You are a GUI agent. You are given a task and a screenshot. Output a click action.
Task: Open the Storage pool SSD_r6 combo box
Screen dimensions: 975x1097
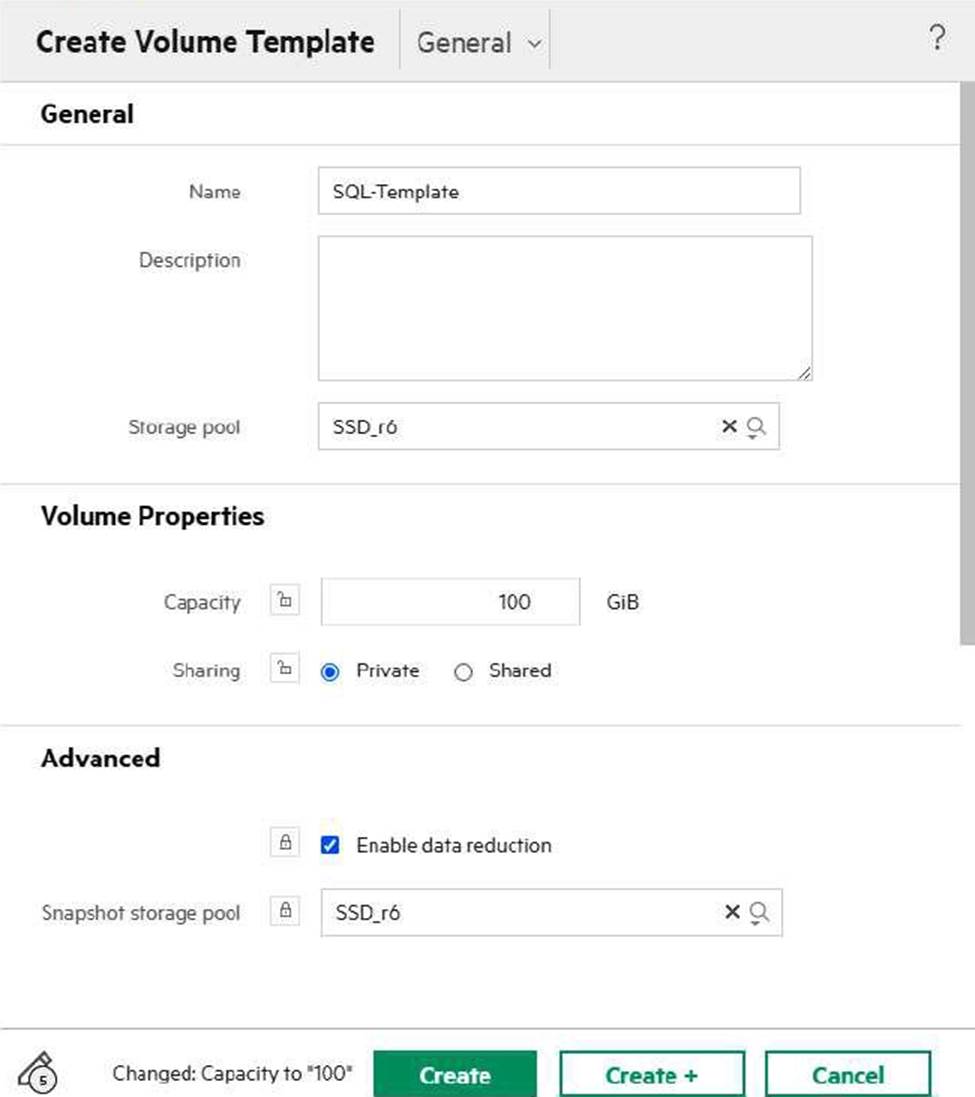(x=548, y=426)
